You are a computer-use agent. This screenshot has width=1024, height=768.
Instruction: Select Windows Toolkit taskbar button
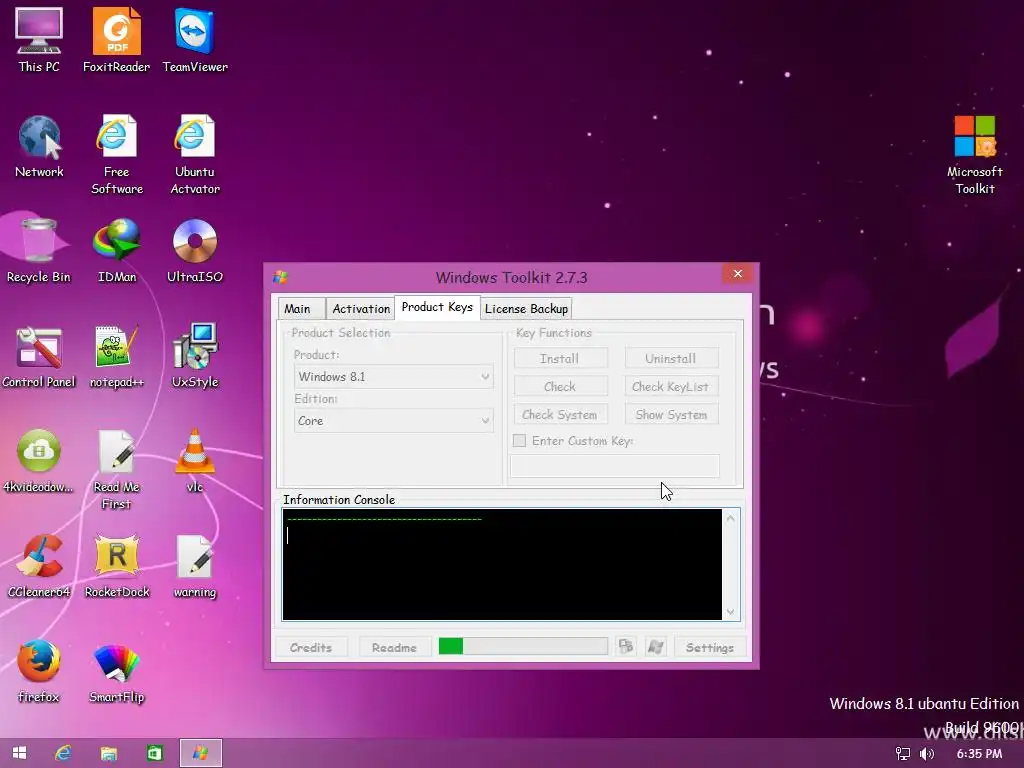(200, 753)
